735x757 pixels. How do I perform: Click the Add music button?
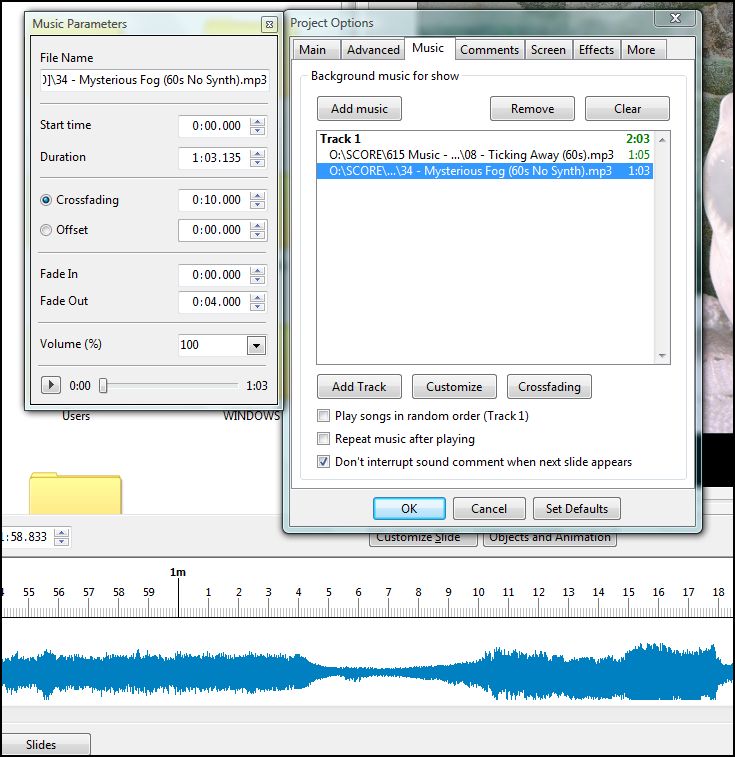tap(359, 109)
